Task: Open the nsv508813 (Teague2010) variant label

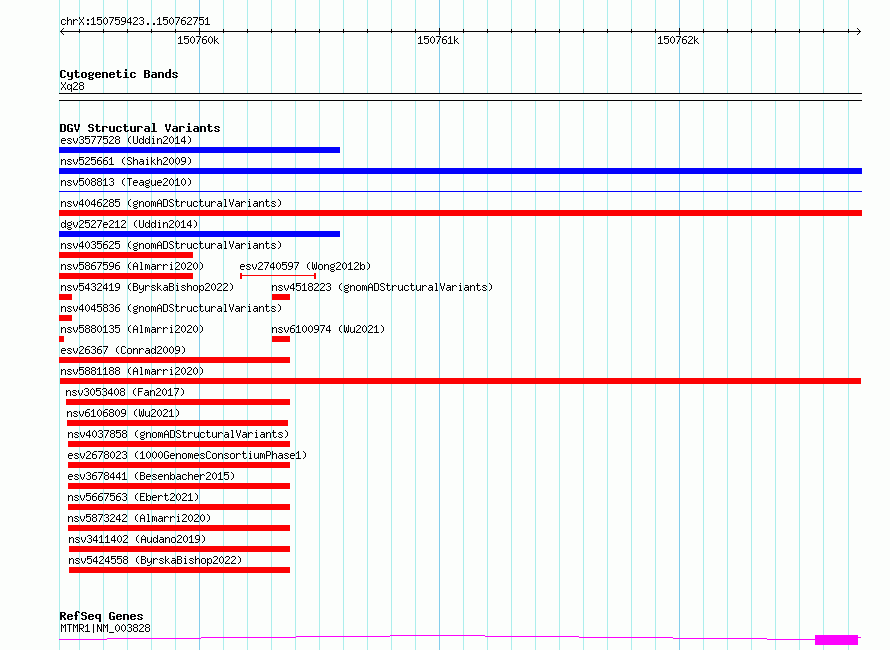Action: click(x=126, y=182)
